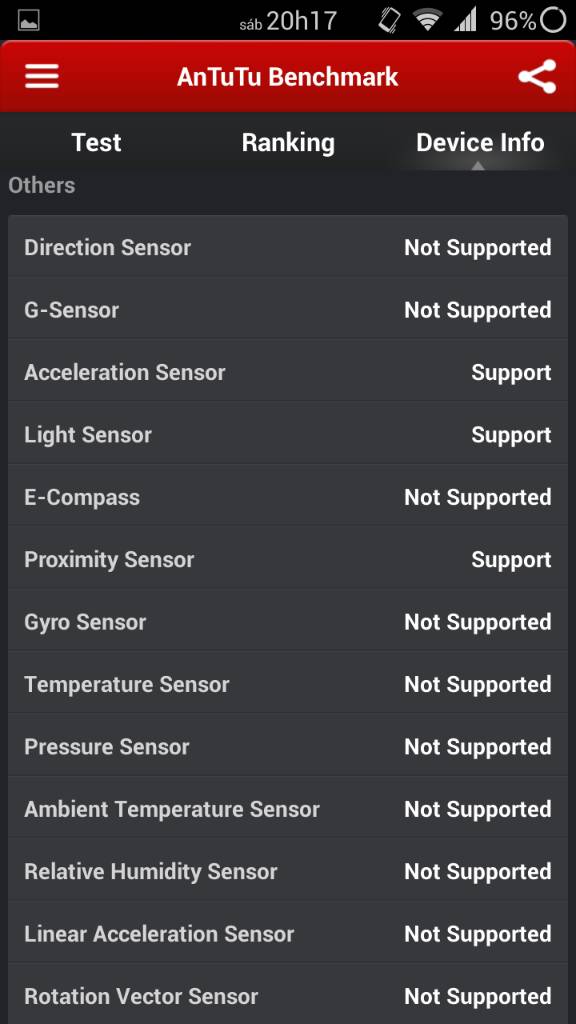Viewport: 576px width, 1024px height.
Task: Tap the battery circle icon
Action: pyautogui.click(x=553, y=20)
